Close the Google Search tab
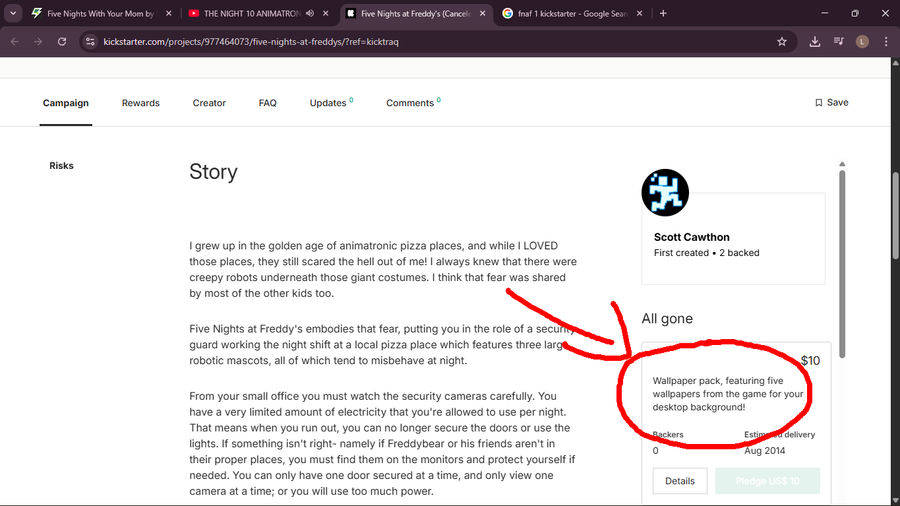The height and width of the screenshot is (506, 900). point(639,13)
